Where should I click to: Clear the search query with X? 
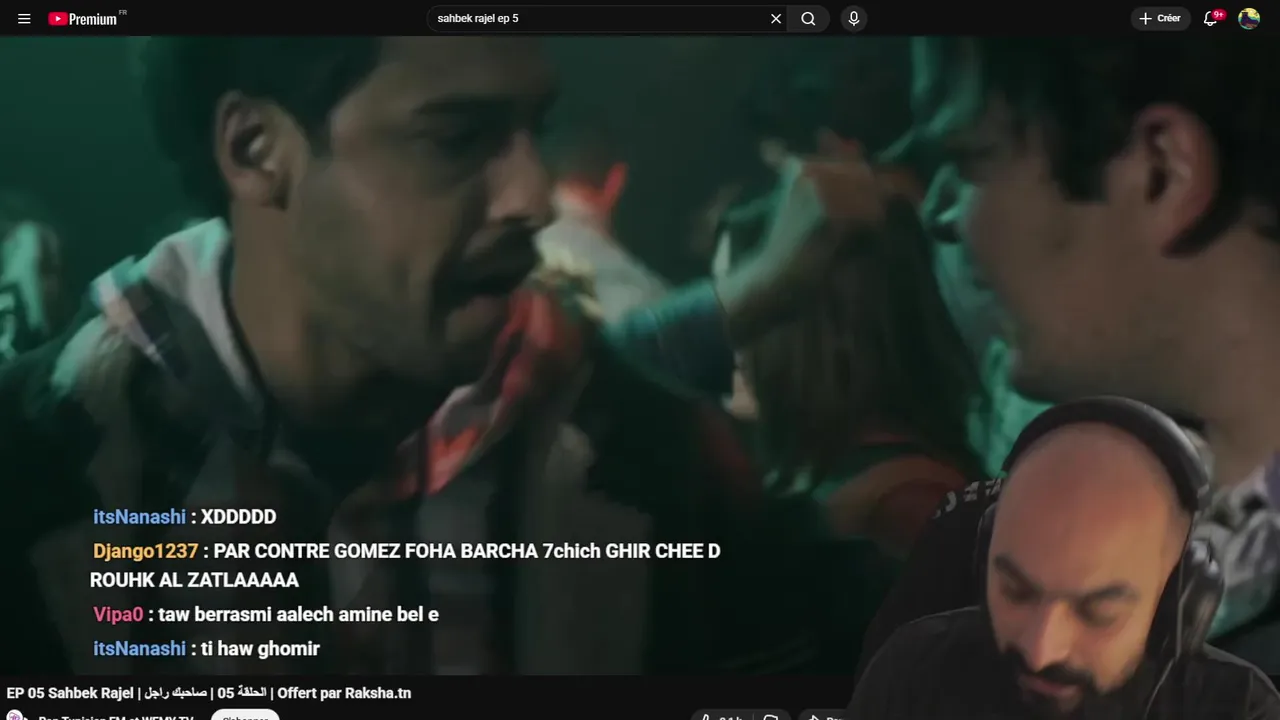776,18
